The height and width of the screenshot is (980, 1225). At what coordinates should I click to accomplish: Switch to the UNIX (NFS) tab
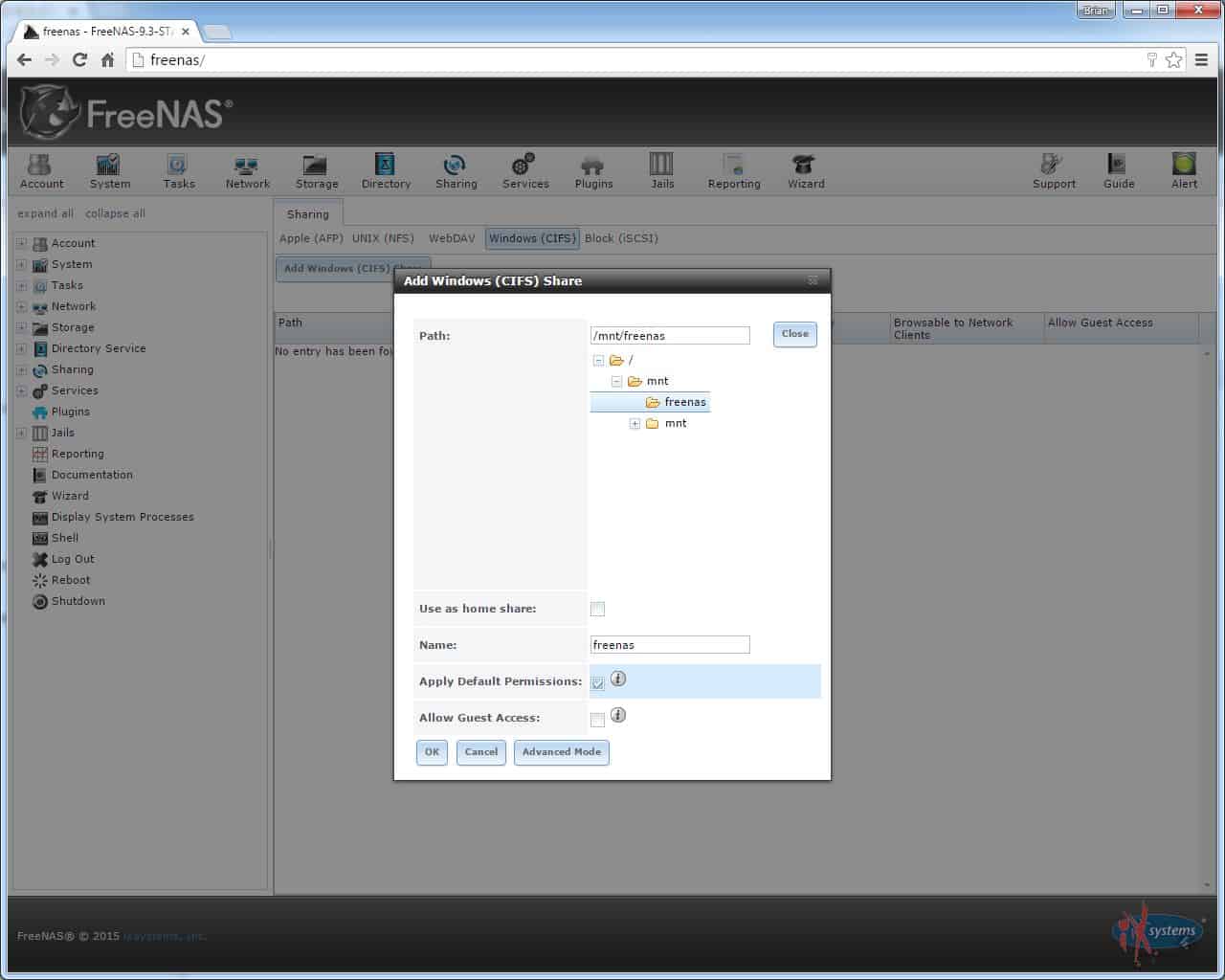(x=383, y=238)
